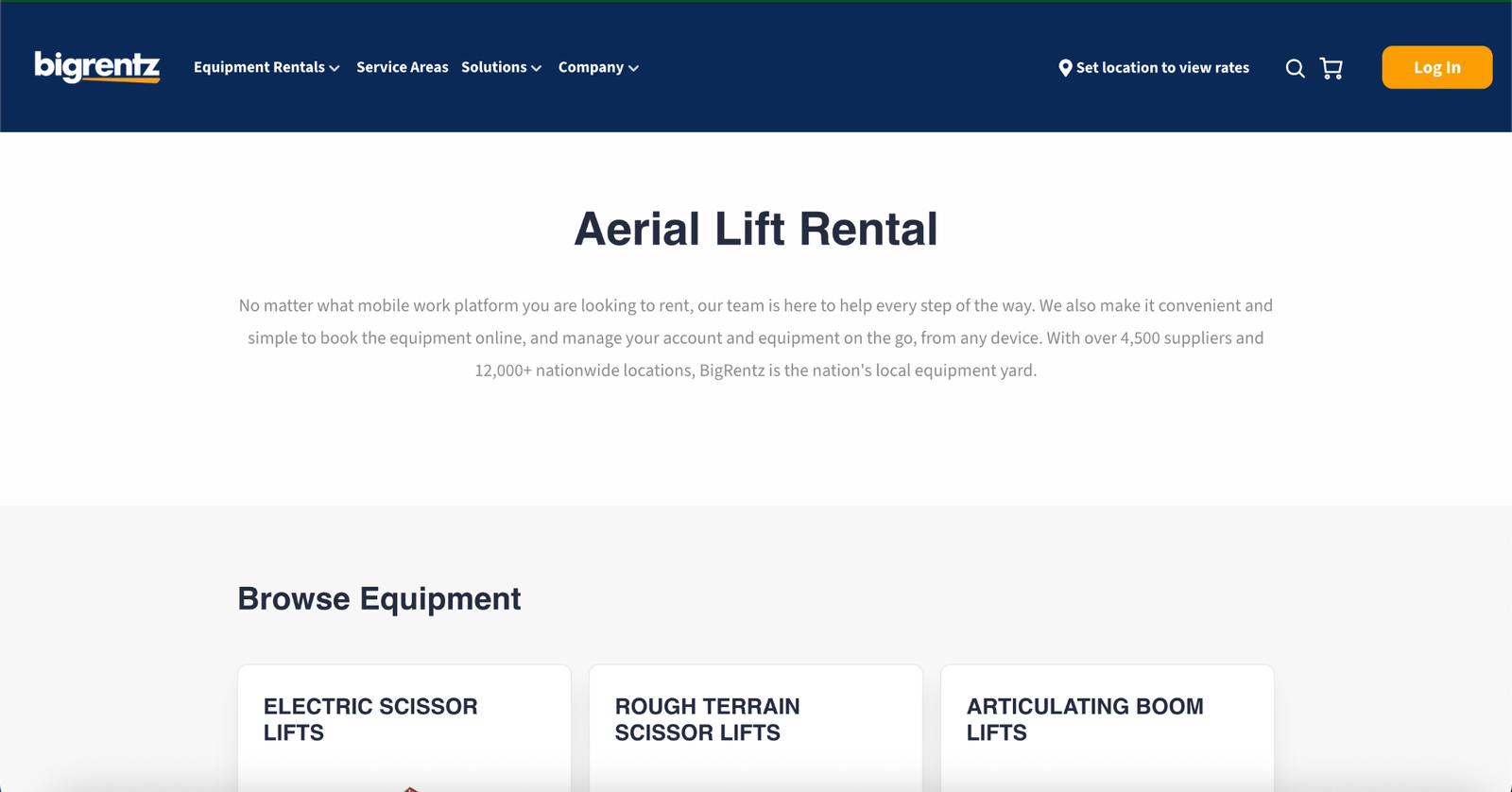Click the red lift image in first card
The width and height of the screenshot is (1512, 792).
click(410, 788)
